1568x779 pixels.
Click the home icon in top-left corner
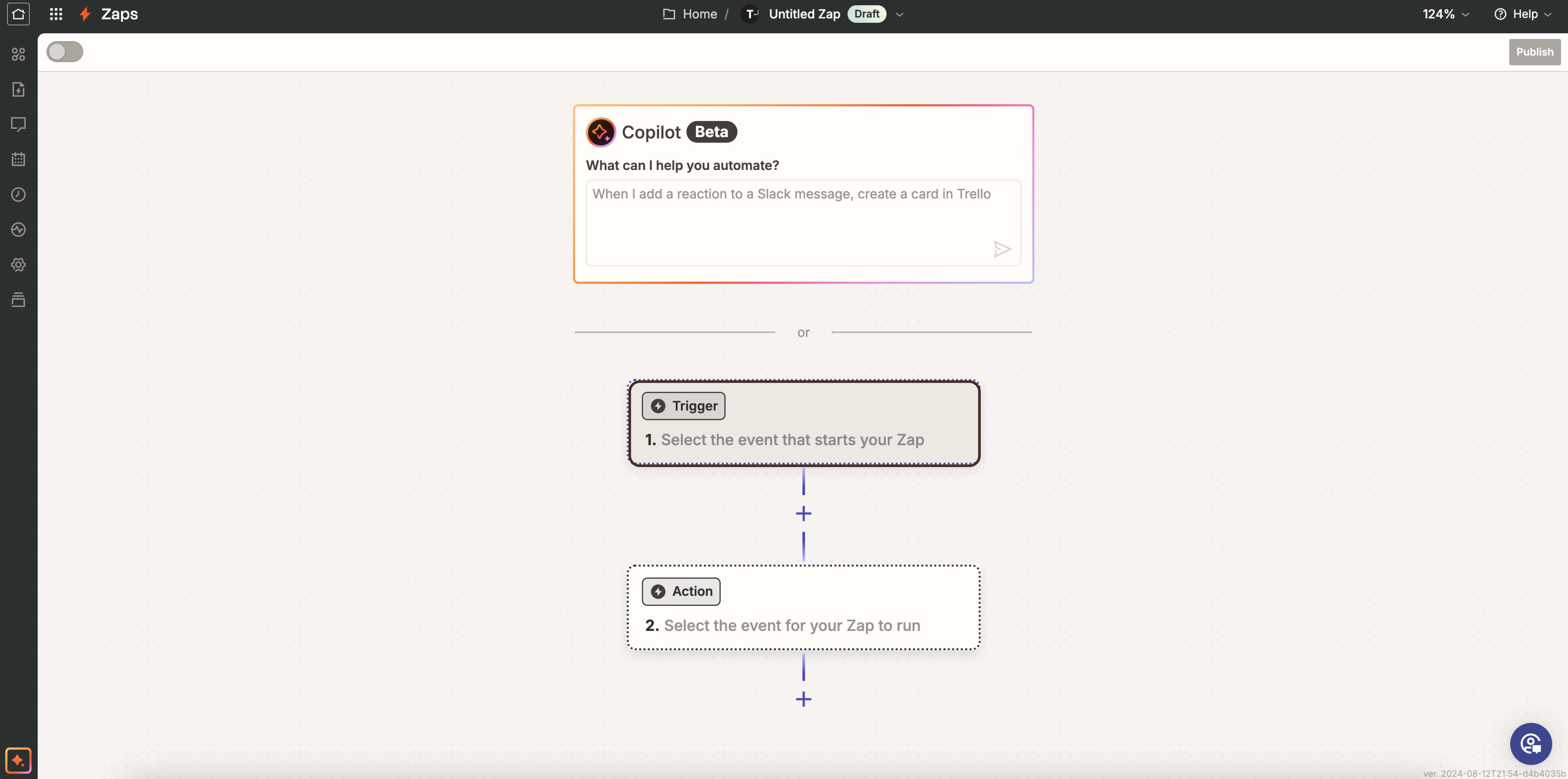[18, 14]
